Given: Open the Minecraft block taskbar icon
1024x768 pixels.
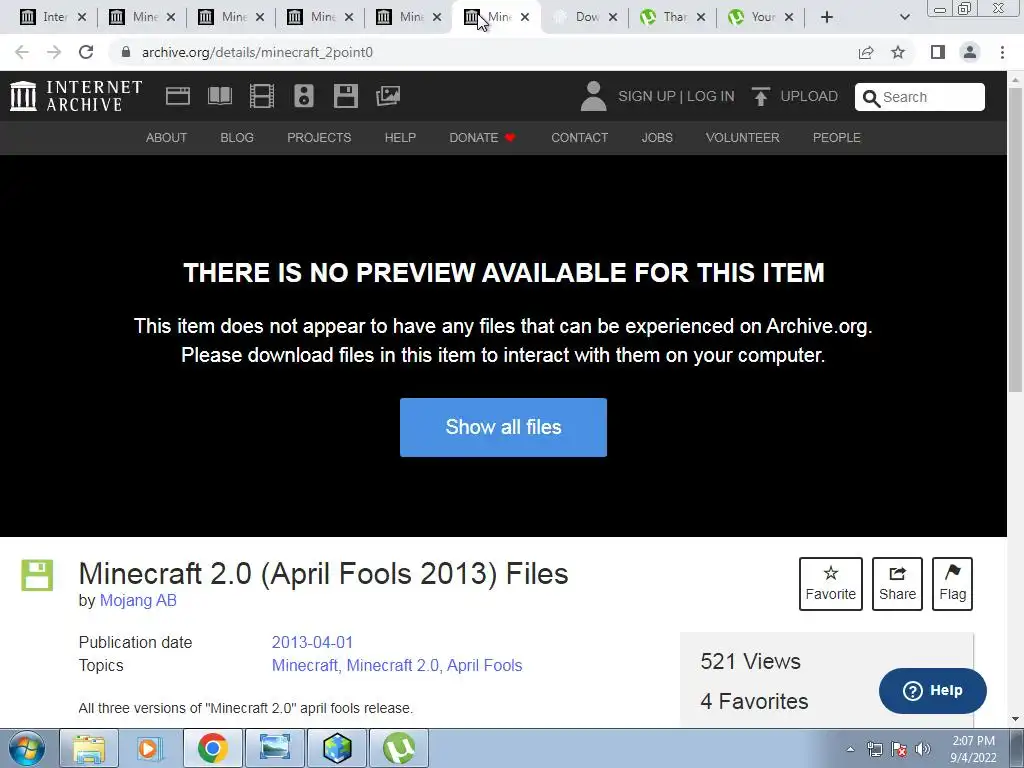Looking at the screenshot, I should pos(337,748).
